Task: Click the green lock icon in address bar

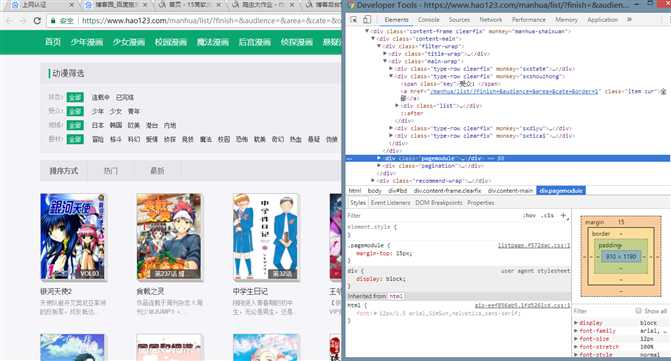Action: click(53, 21)
